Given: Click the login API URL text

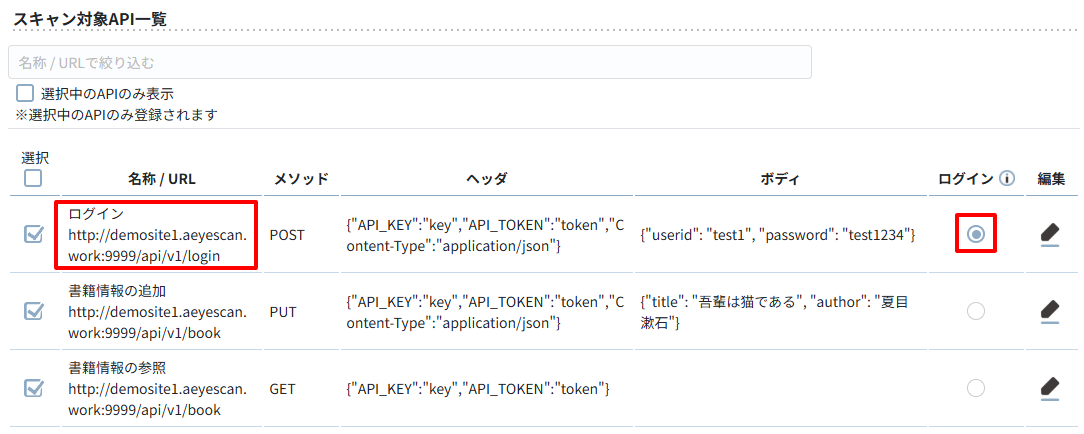Looking at the screenshot, I should click(x=156, y=246).
